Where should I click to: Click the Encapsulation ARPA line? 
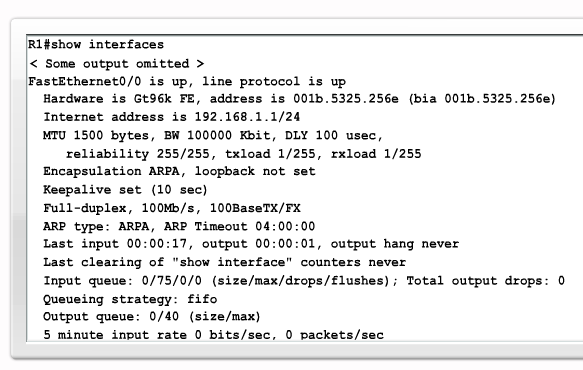[x=179, y=171]
